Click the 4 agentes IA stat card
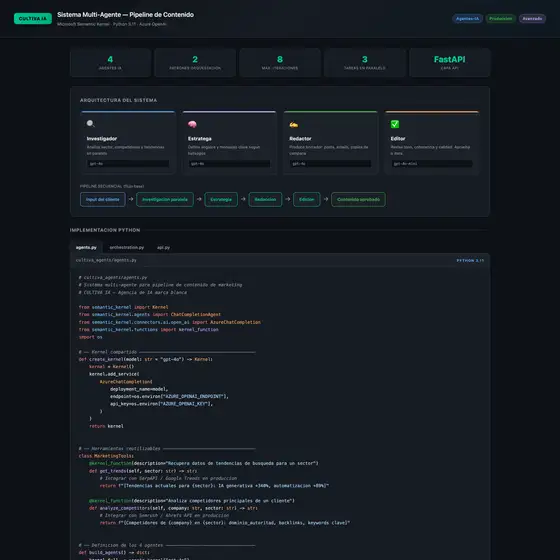The height and width of the screenshot is (560, 560). pyautogui.click(x=110, y=62)
